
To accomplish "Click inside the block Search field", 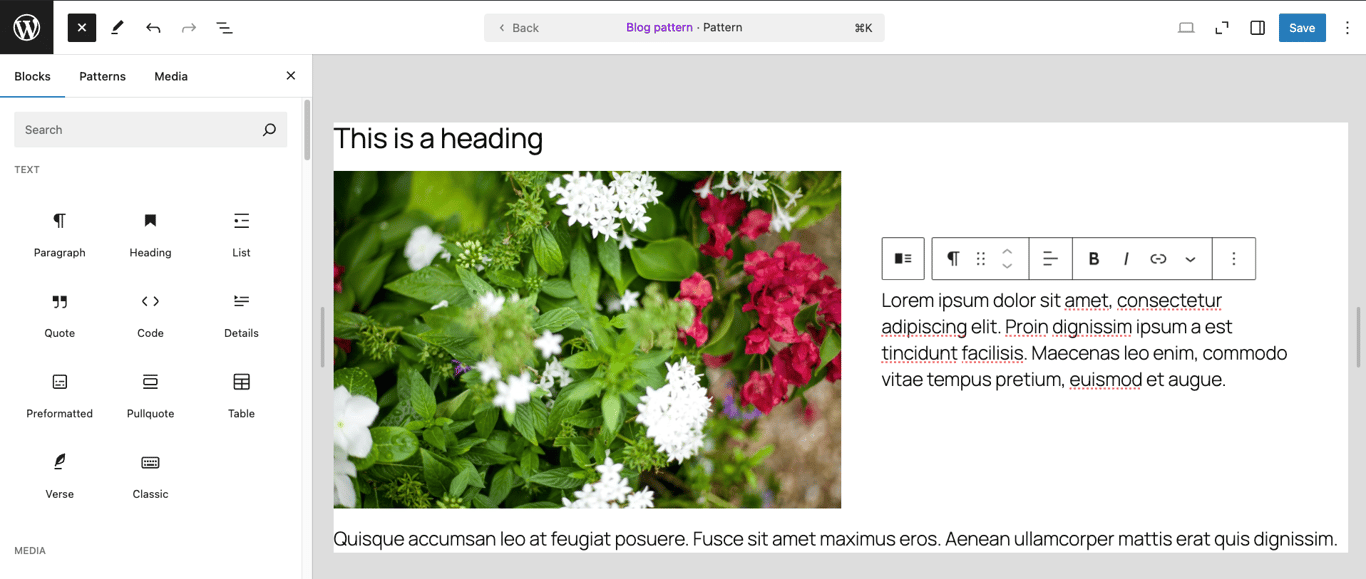I will click(140, 129).
